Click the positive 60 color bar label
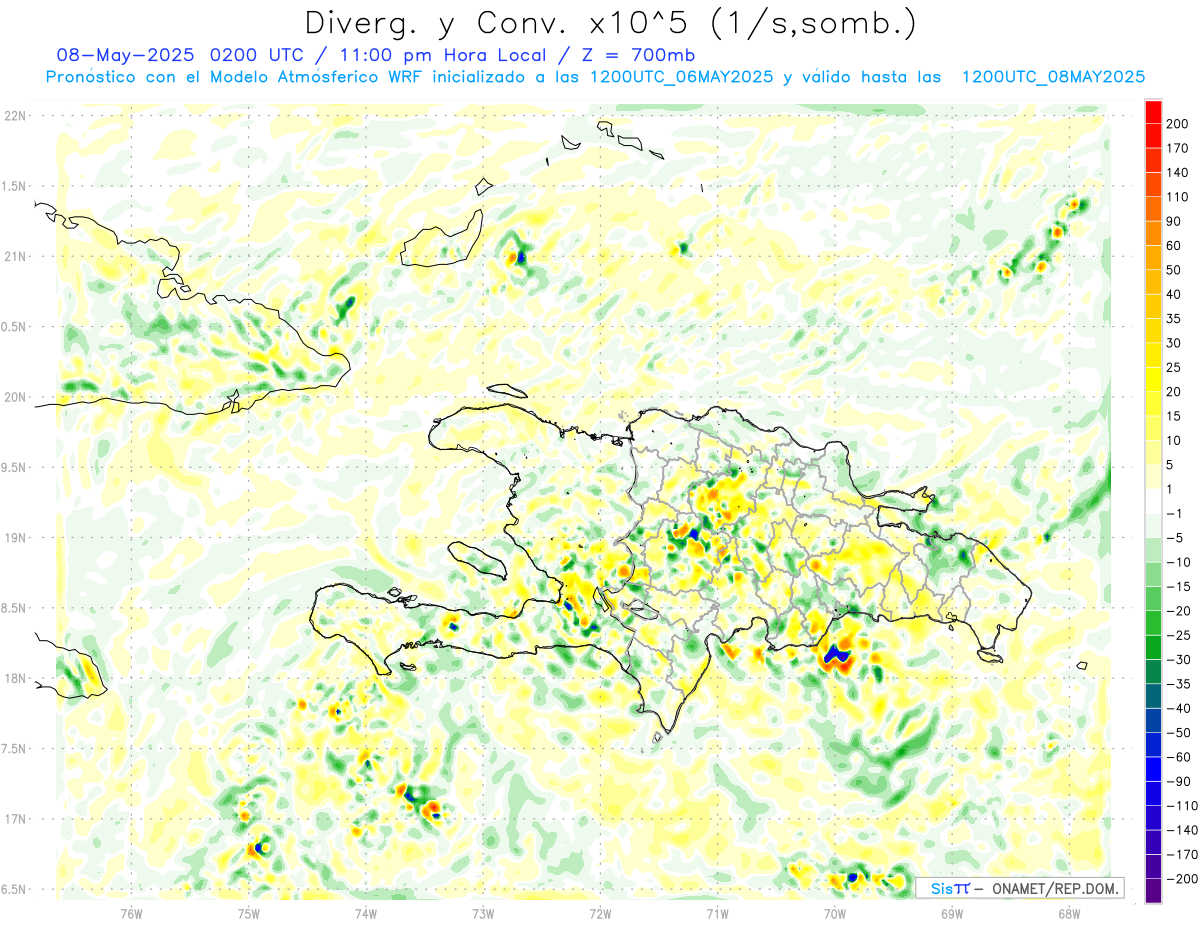The image size is (1200, 927). click(1174, 245)
